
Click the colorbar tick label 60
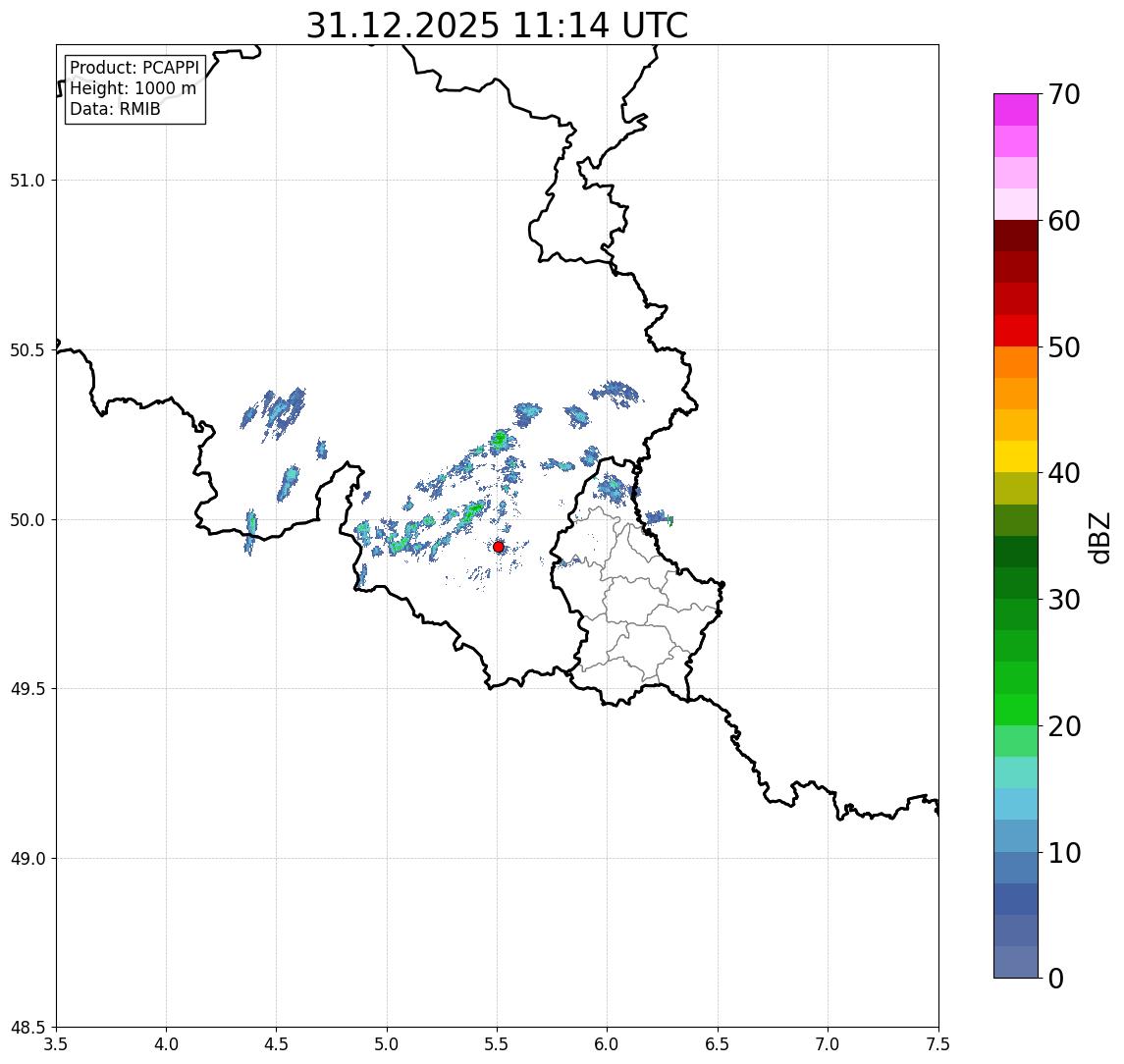(1064, 221)
